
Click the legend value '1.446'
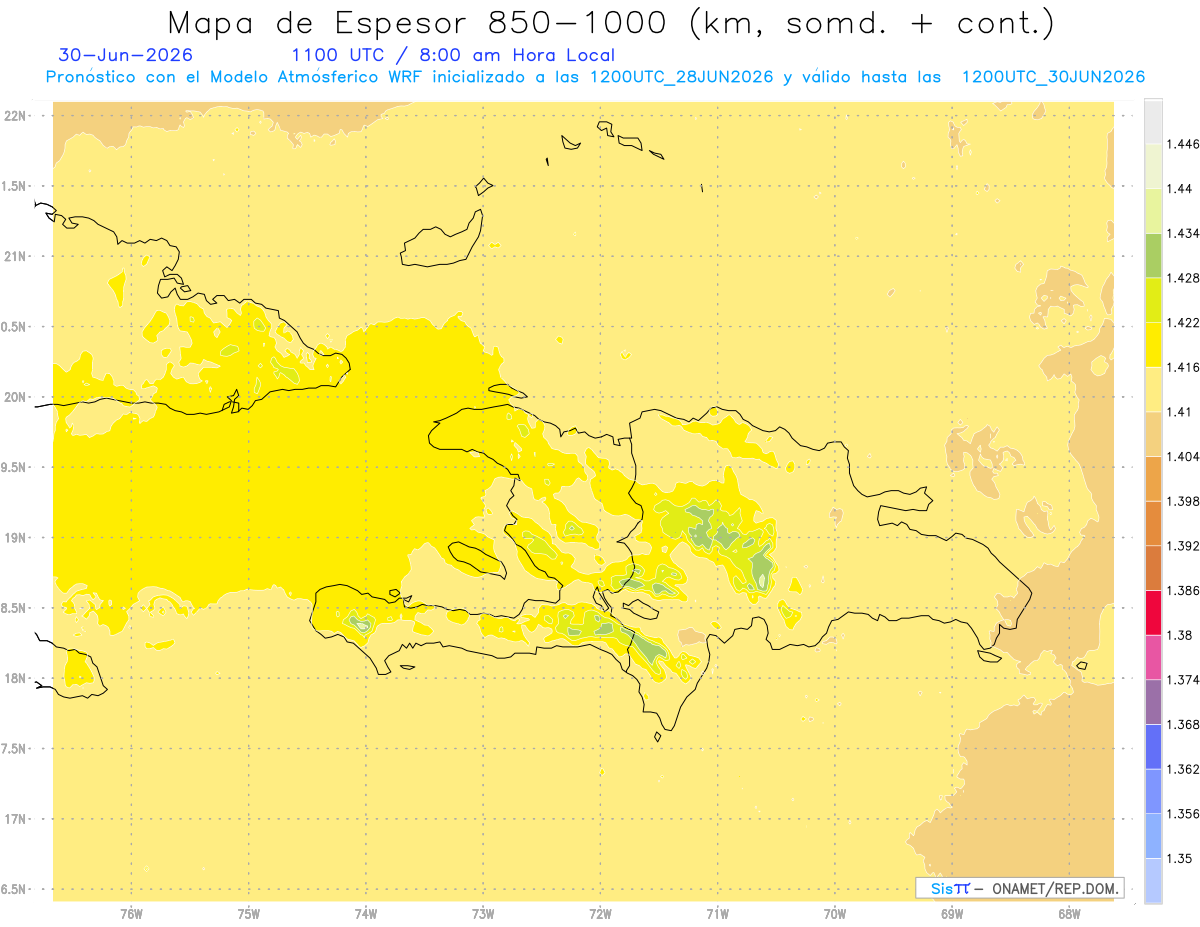pos(1185,144)
